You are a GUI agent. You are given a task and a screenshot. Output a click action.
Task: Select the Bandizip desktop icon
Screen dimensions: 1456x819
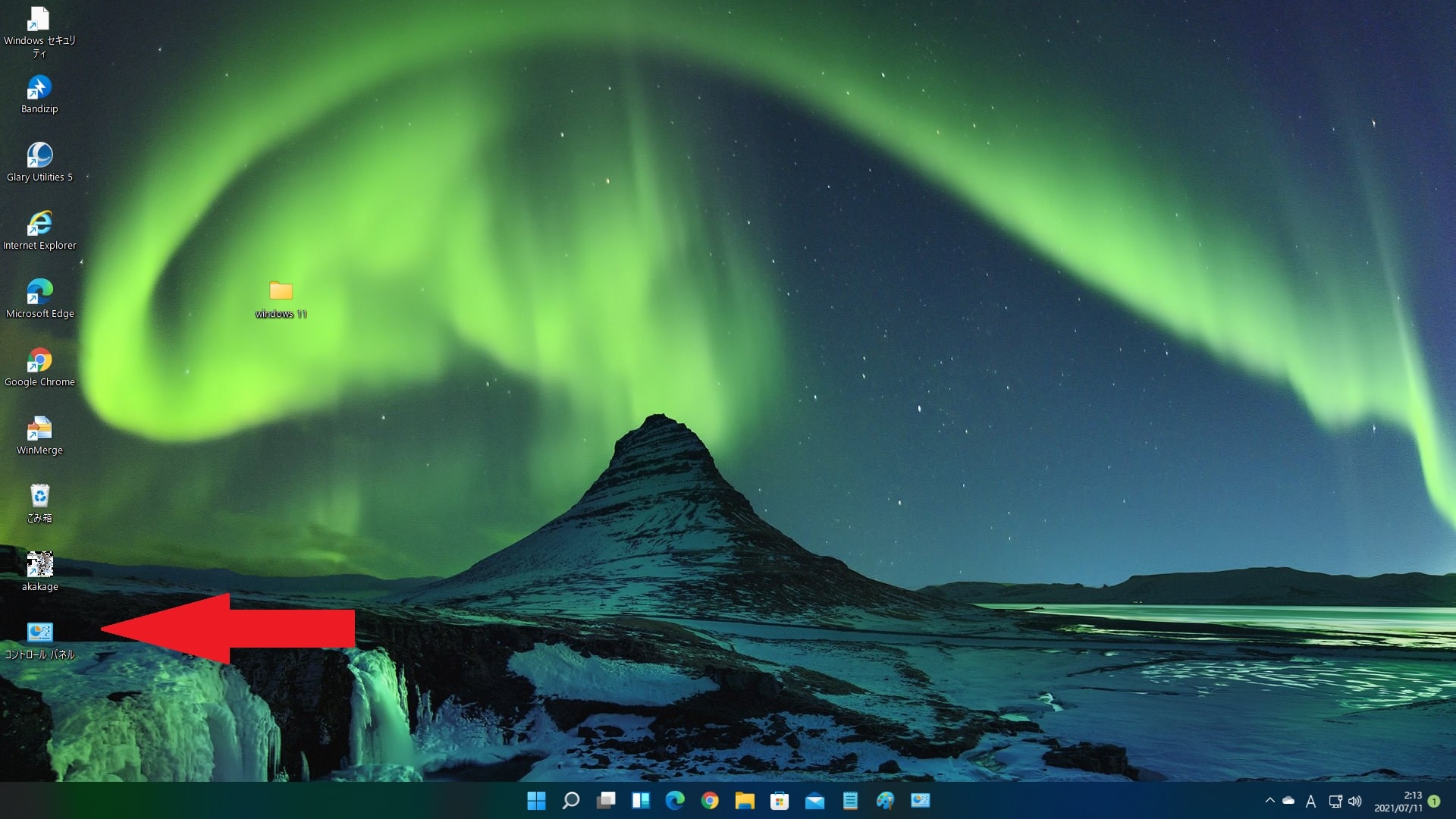(x=39, y=94)
